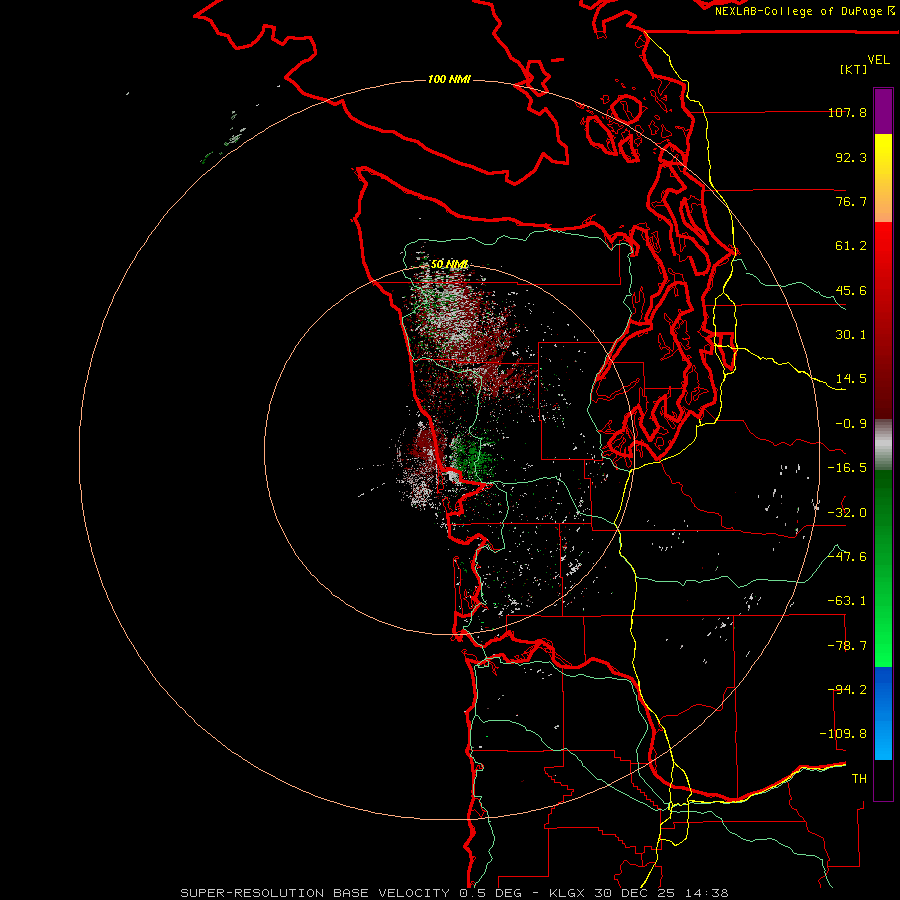This screenshot has height=900, width=900.
Task: Click the 100 NMI range ring label
Action: (449, 79)
